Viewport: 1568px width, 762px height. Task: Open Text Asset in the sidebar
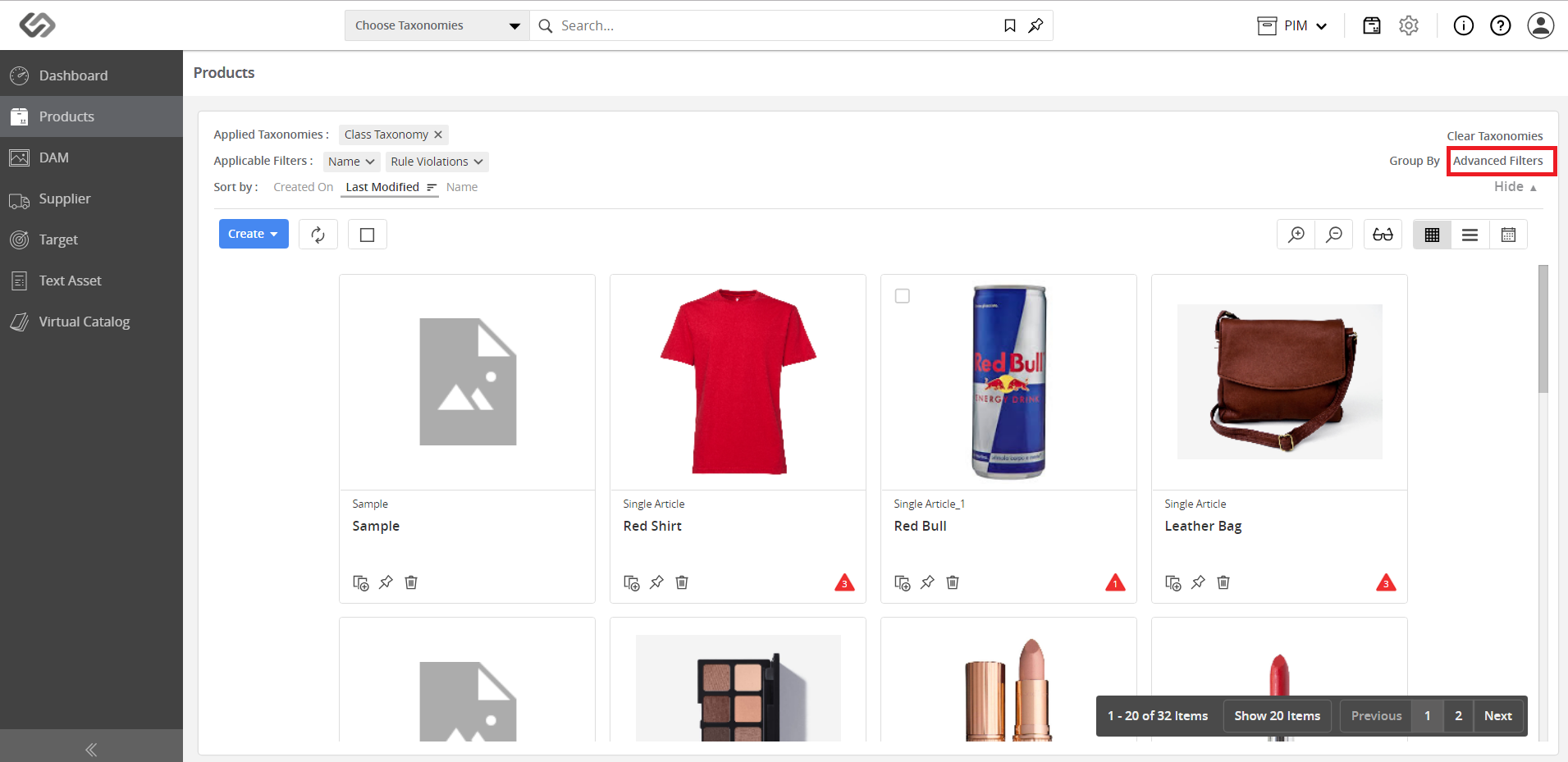click(91, 281)
